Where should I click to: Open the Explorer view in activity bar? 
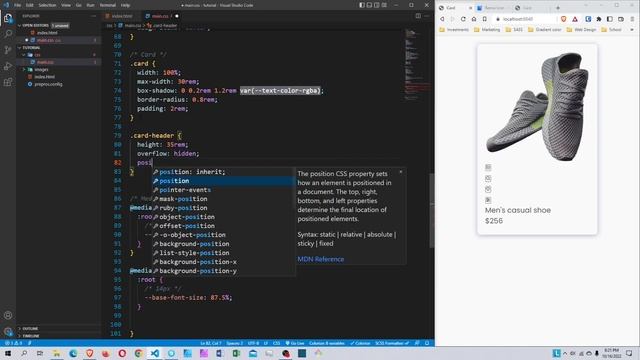(x=8, y=18)
